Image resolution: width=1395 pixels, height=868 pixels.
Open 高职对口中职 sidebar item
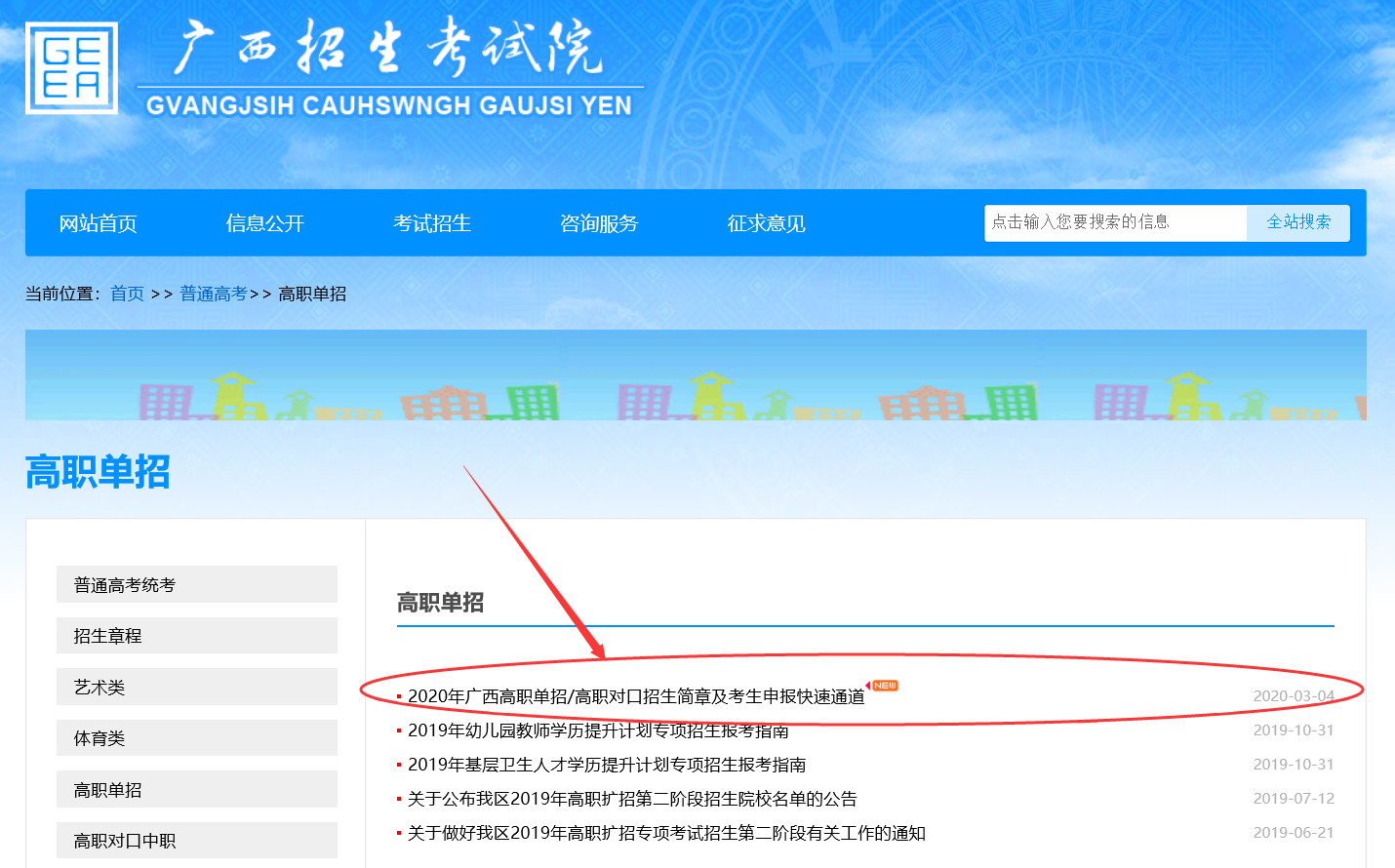(196, 841)
